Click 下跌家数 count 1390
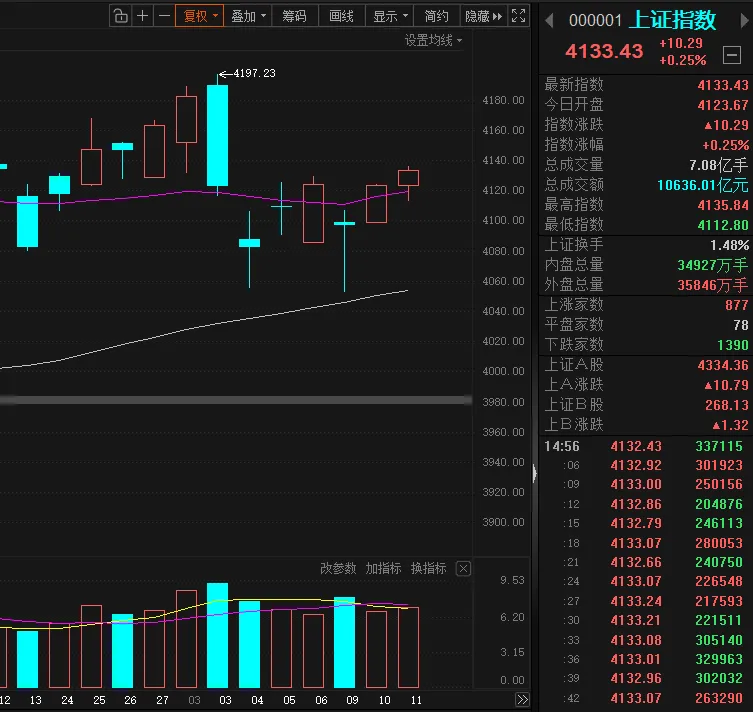753x712 pixels. (733, 345)
